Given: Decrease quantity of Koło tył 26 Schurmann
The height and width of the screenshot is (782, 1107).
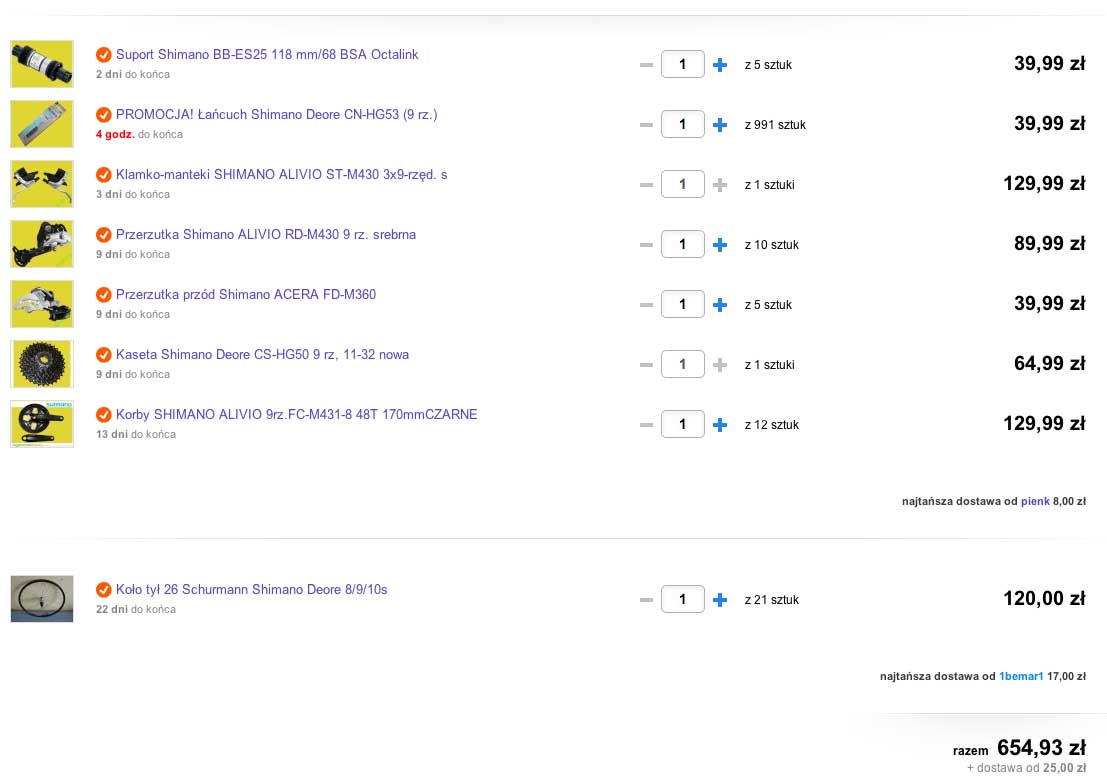Looking at the screenshot, I should [646, 600].
